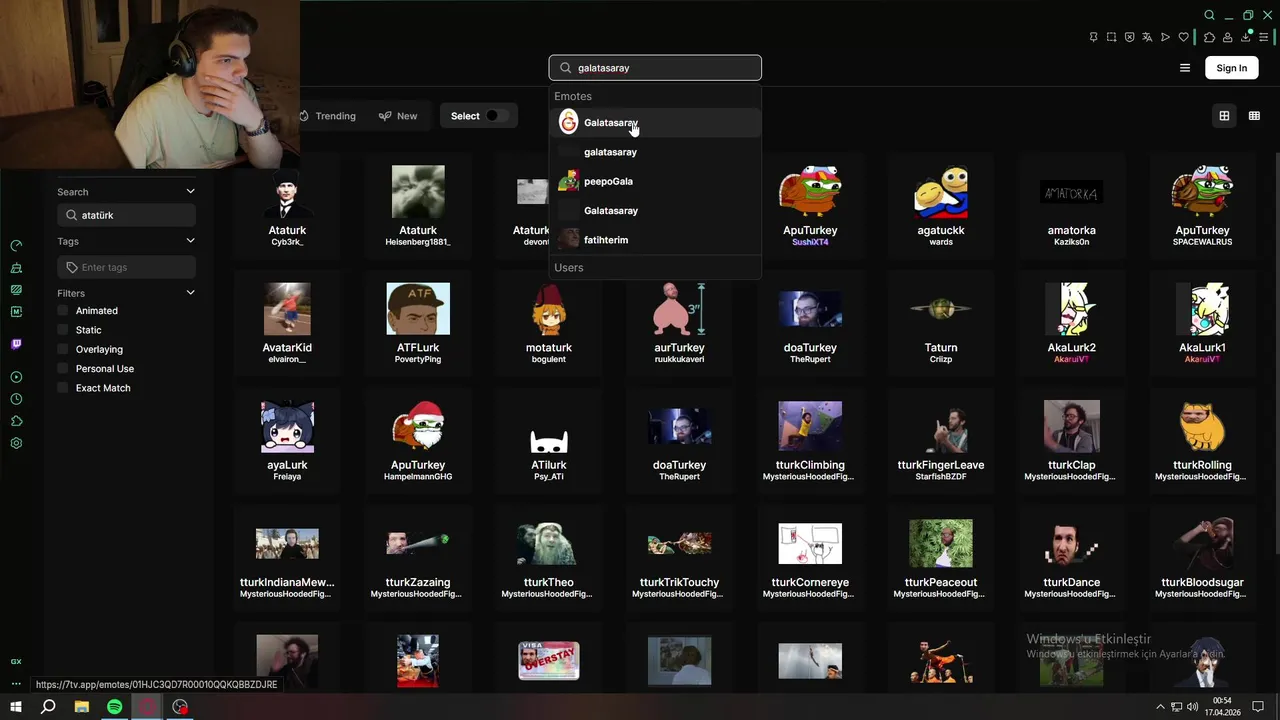The width and height of the screenshot is (1280, 720).
Task: Open the striped monitor icon in sidebar
Action: (x=16, y=290)
